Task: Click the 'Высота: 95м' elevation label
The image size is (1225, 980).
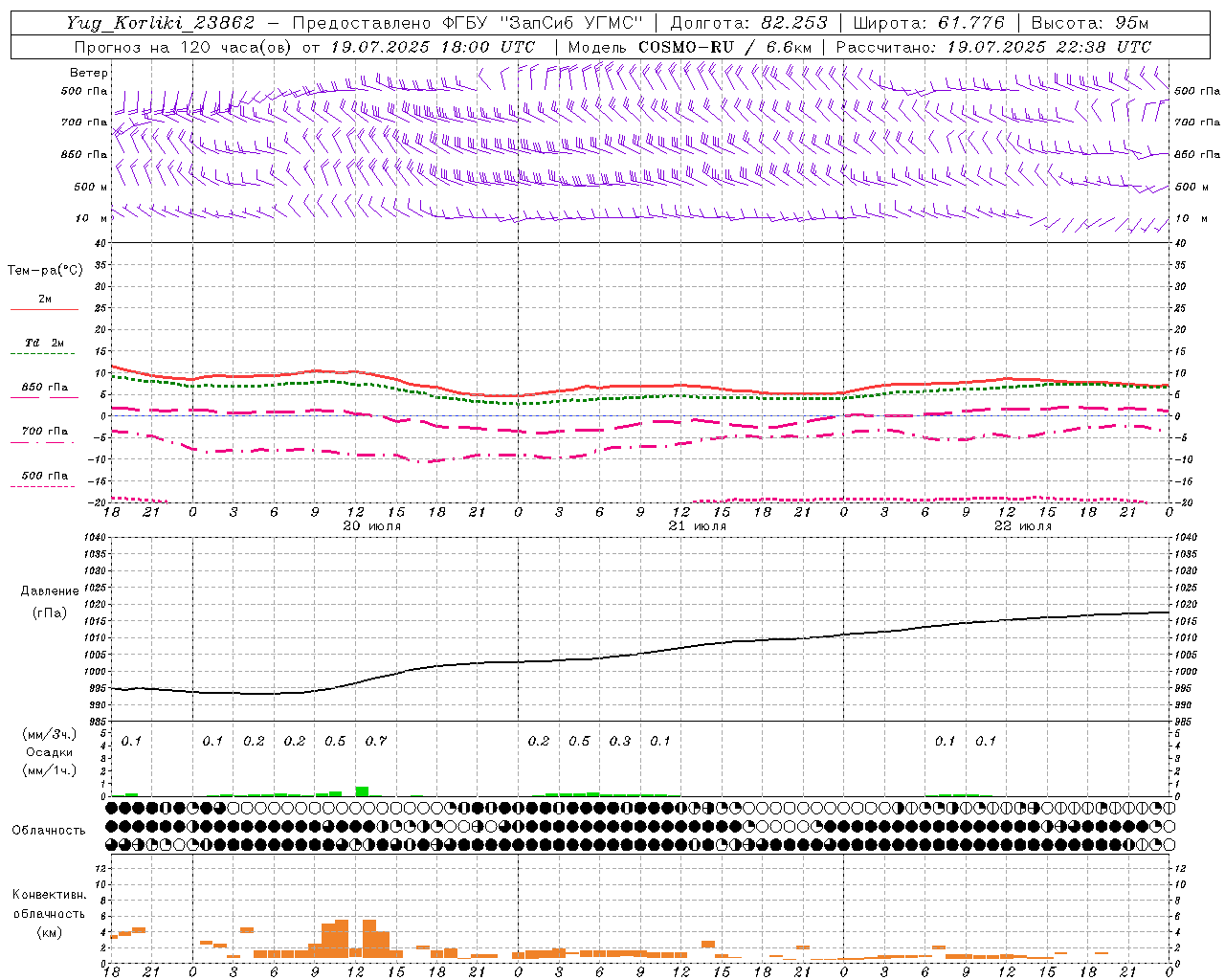Action: (1089, 23)
